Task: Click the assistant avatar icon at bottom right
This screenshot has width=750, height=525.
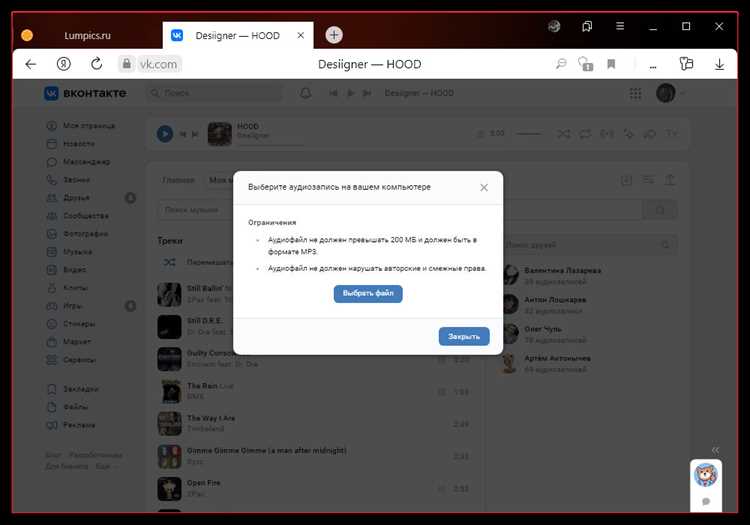Action: coord(706,475)
